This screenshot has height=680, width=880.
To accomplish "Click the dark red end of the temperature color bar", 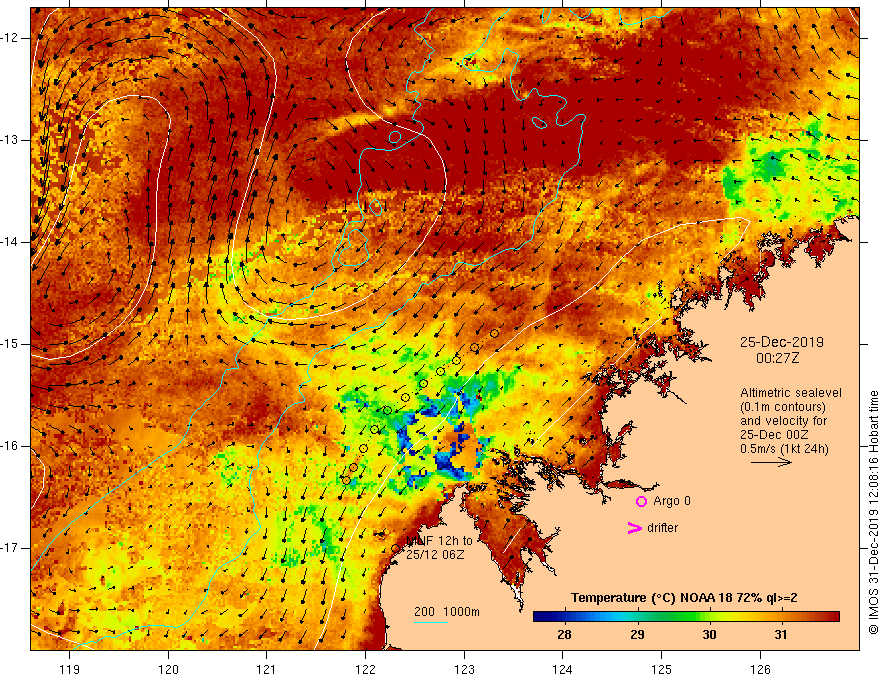I will point(832,617).
